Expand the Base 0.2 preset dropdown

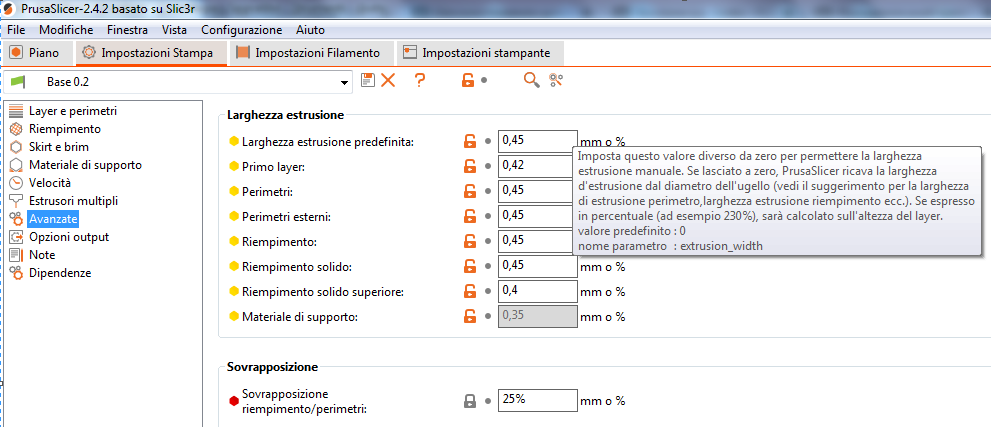(344, 82)
